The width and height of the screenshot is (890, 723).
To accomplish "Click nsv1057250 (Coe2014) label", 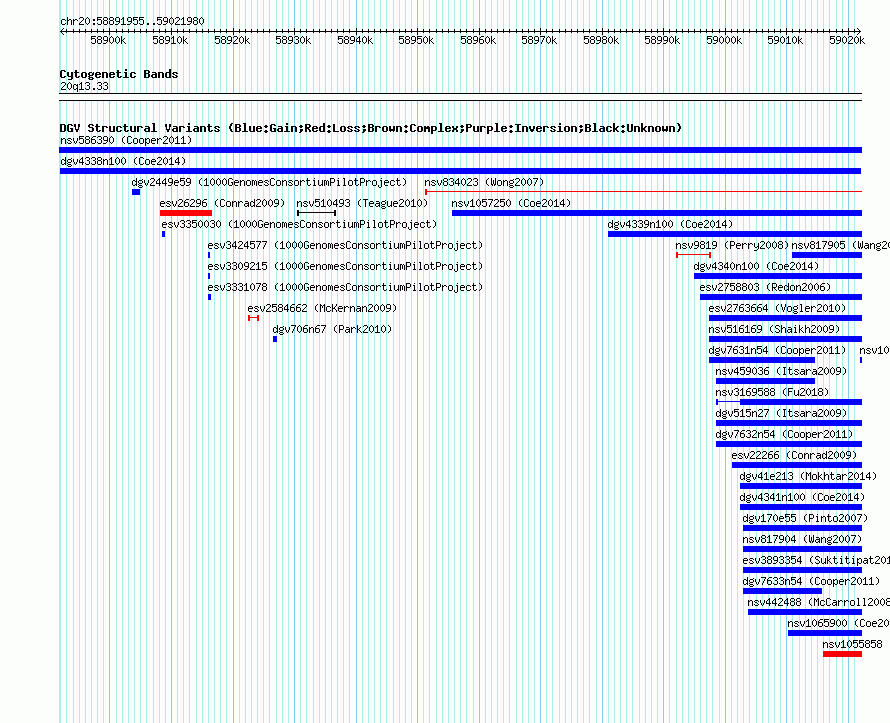I will point(511,203).
